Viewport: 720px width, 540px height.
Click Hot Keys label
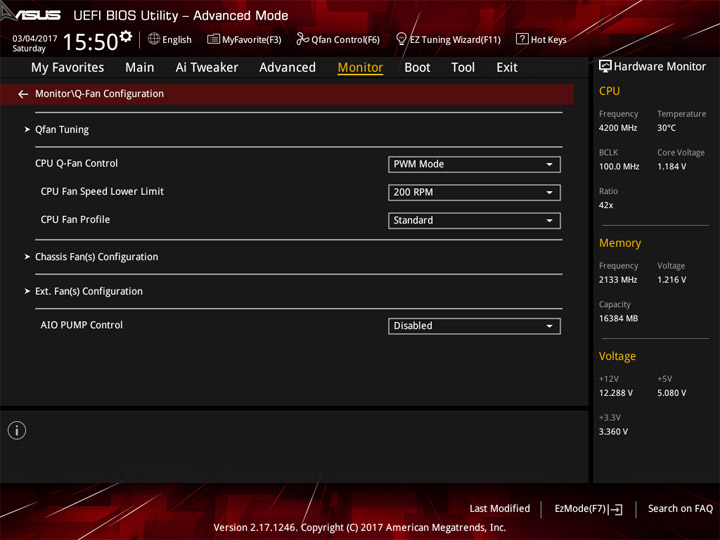pyautogui.click(x=548, y=39)
